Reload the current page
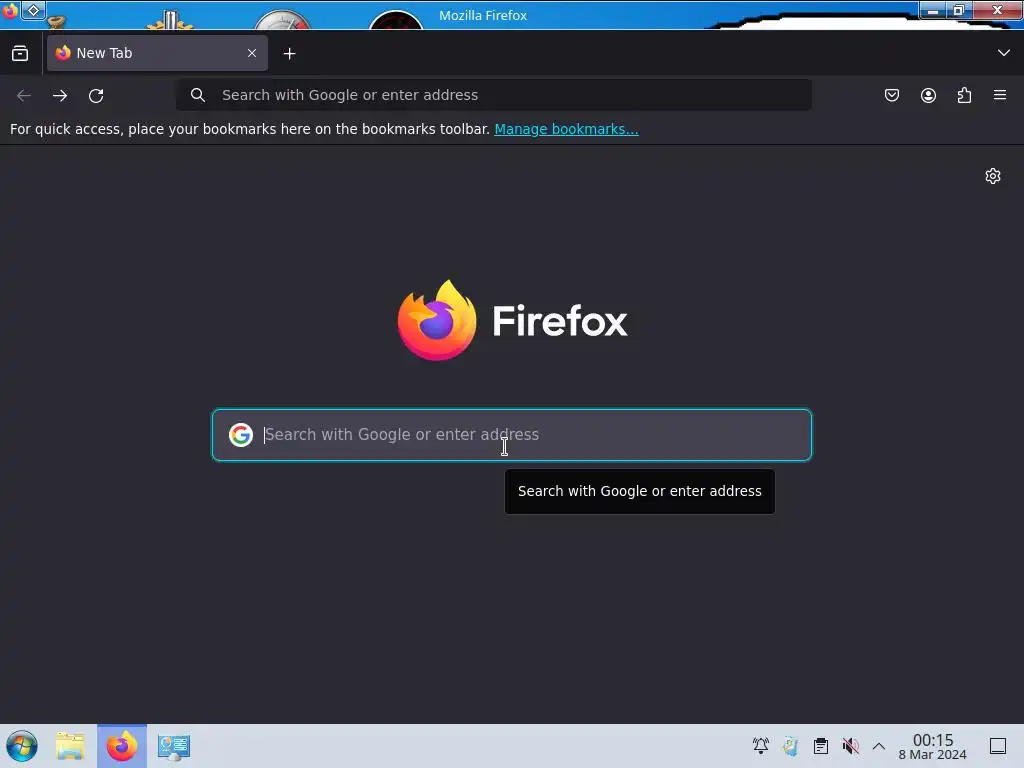 (96, 95)
